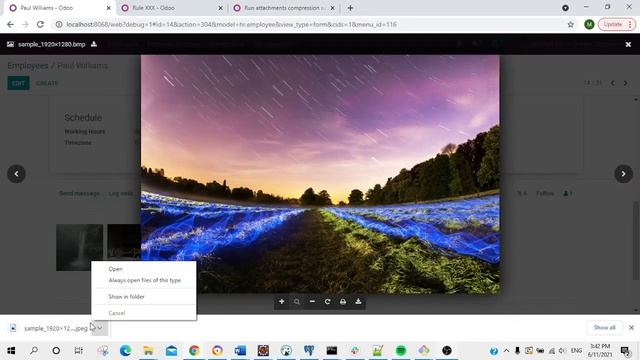Open Windows taskbar search
640x360 pixels.
[x=34, y=350]
